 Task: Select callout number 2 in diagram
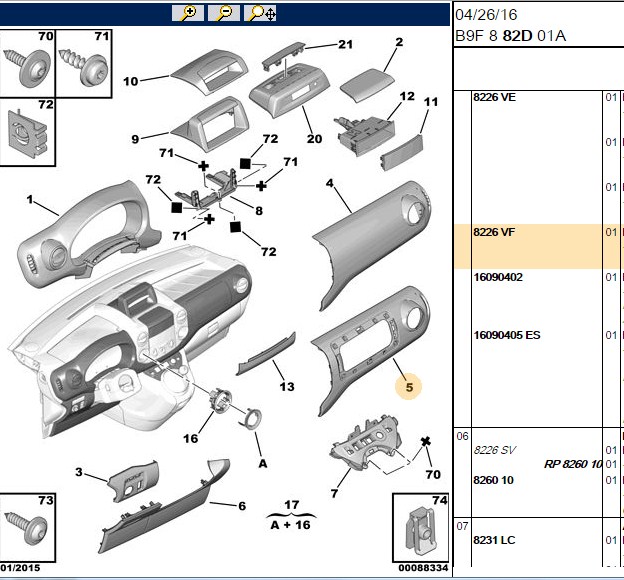point(399,42)
